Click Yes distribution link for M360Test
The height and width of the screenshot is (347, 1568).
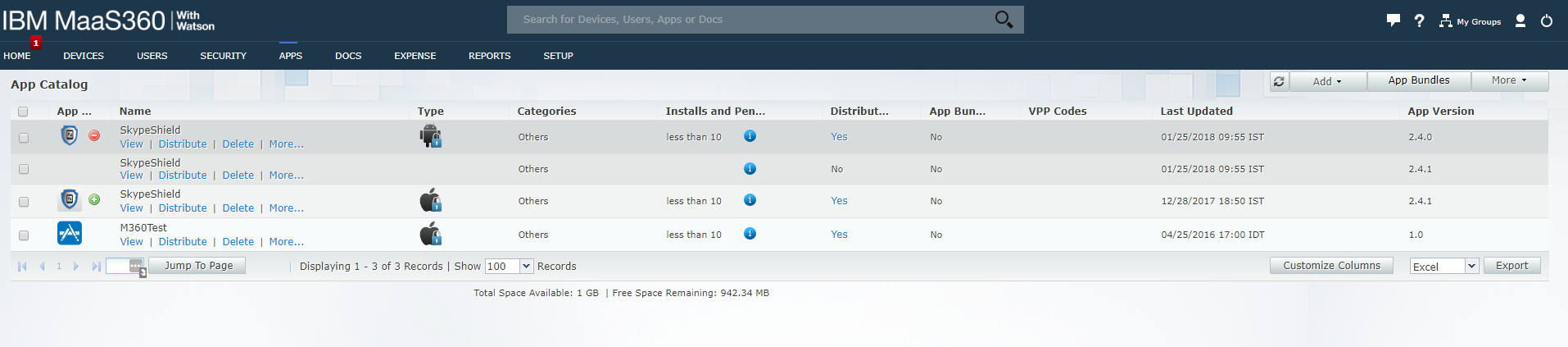click(839, 235)
